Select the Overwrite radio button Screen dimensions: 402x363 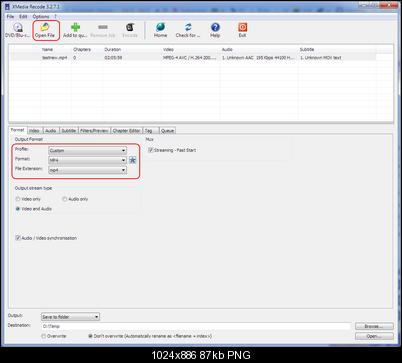(x=43, y=336)
